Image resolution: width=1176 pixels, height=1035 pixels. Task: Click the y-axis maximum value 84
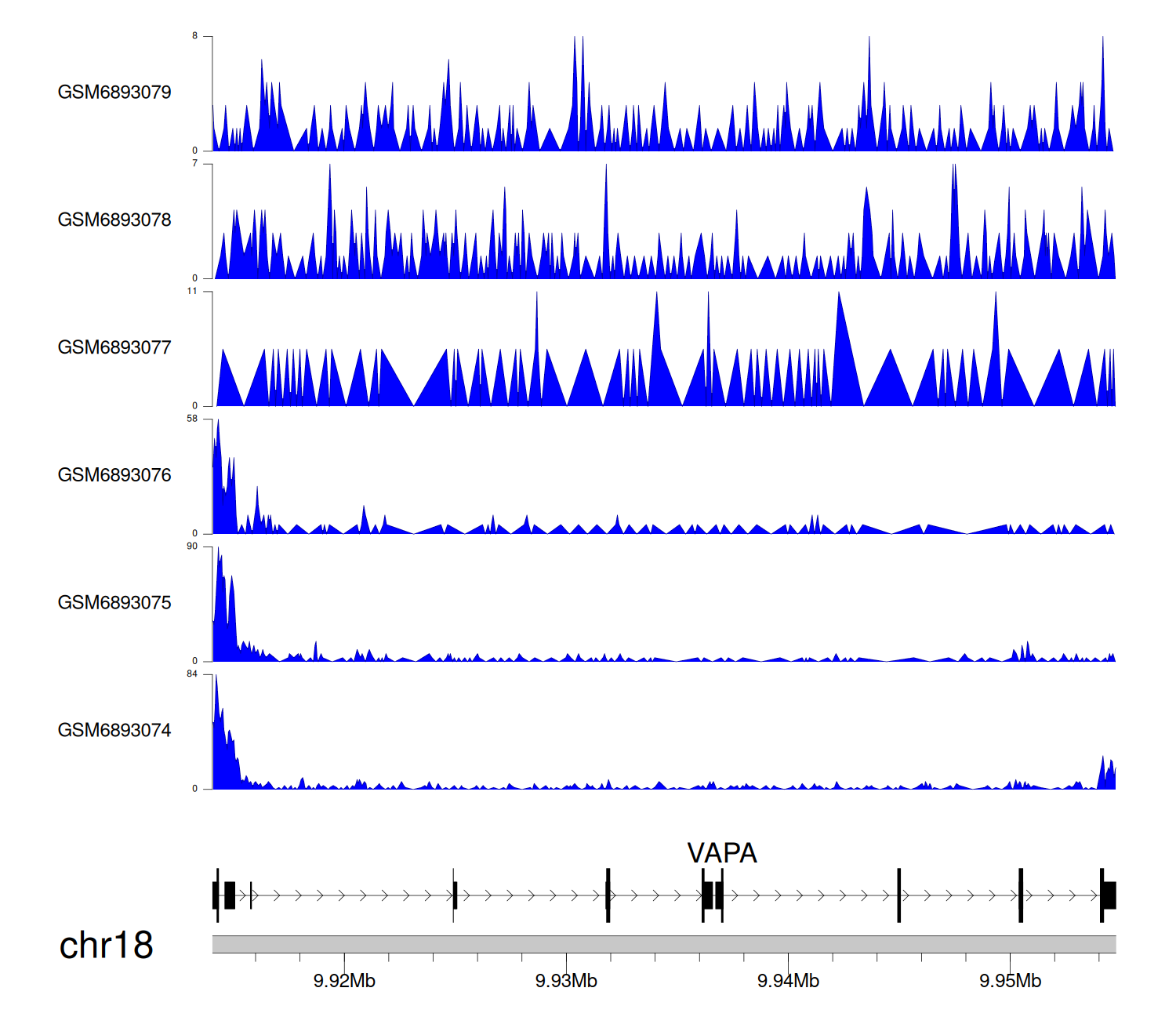pyautogui.click(x=192, y=674)
